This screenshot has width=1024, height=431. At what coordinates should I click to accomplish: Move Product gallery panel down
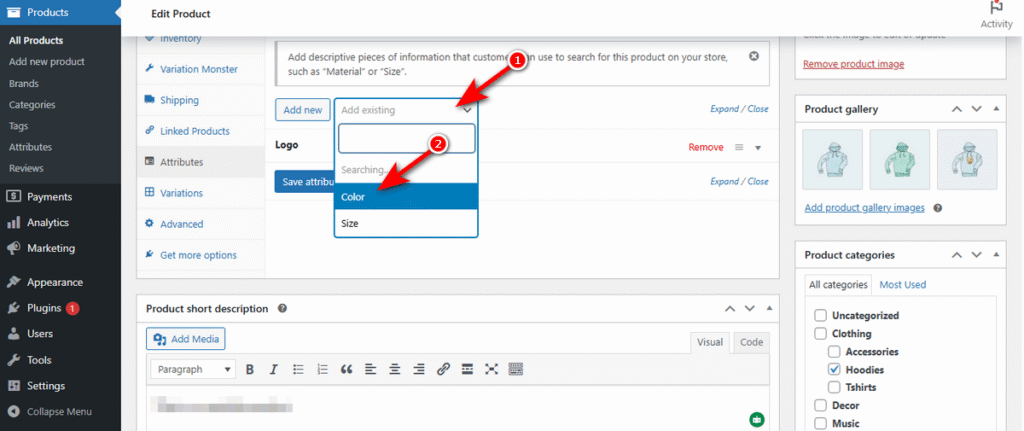976,109
